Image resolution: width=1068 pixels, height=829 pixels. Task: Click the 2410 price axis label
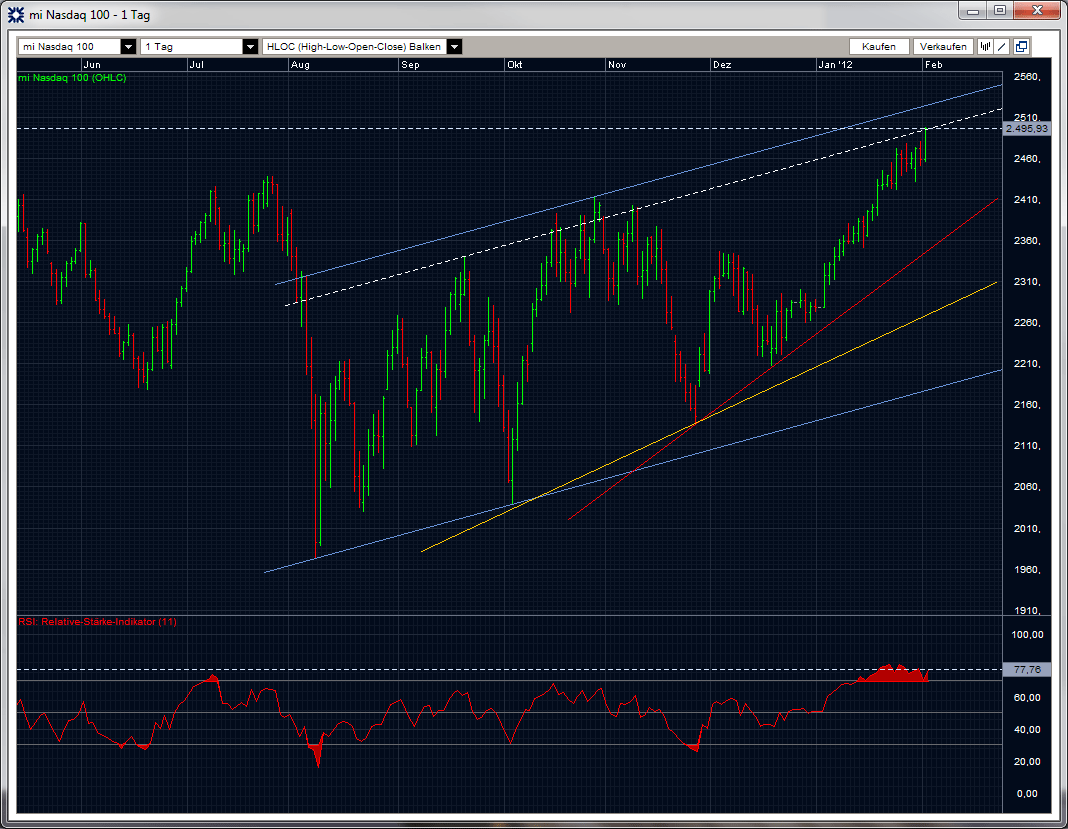(x=1026, y=200)
